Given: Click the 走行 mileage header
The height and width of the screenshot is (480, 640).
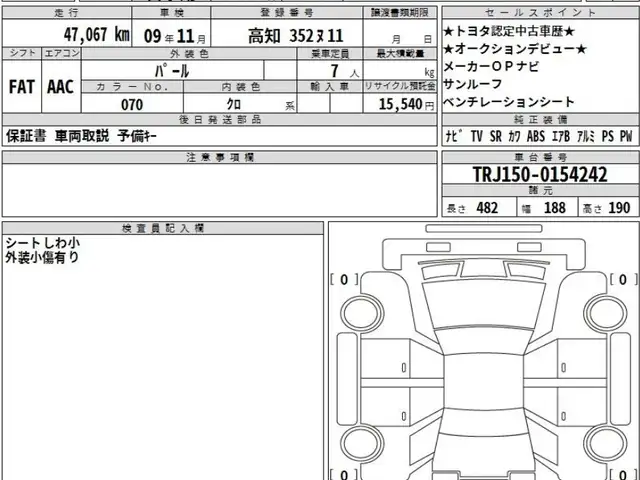Looking at the screenshot, I should click(67, 13).
